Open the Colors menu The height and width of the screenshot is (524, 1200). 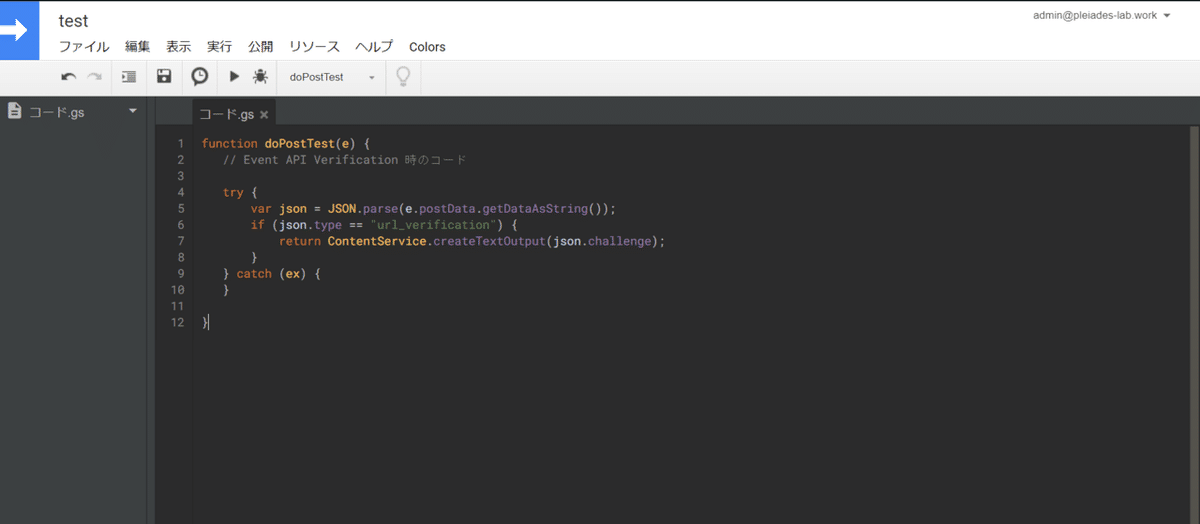tap(427, 47)
